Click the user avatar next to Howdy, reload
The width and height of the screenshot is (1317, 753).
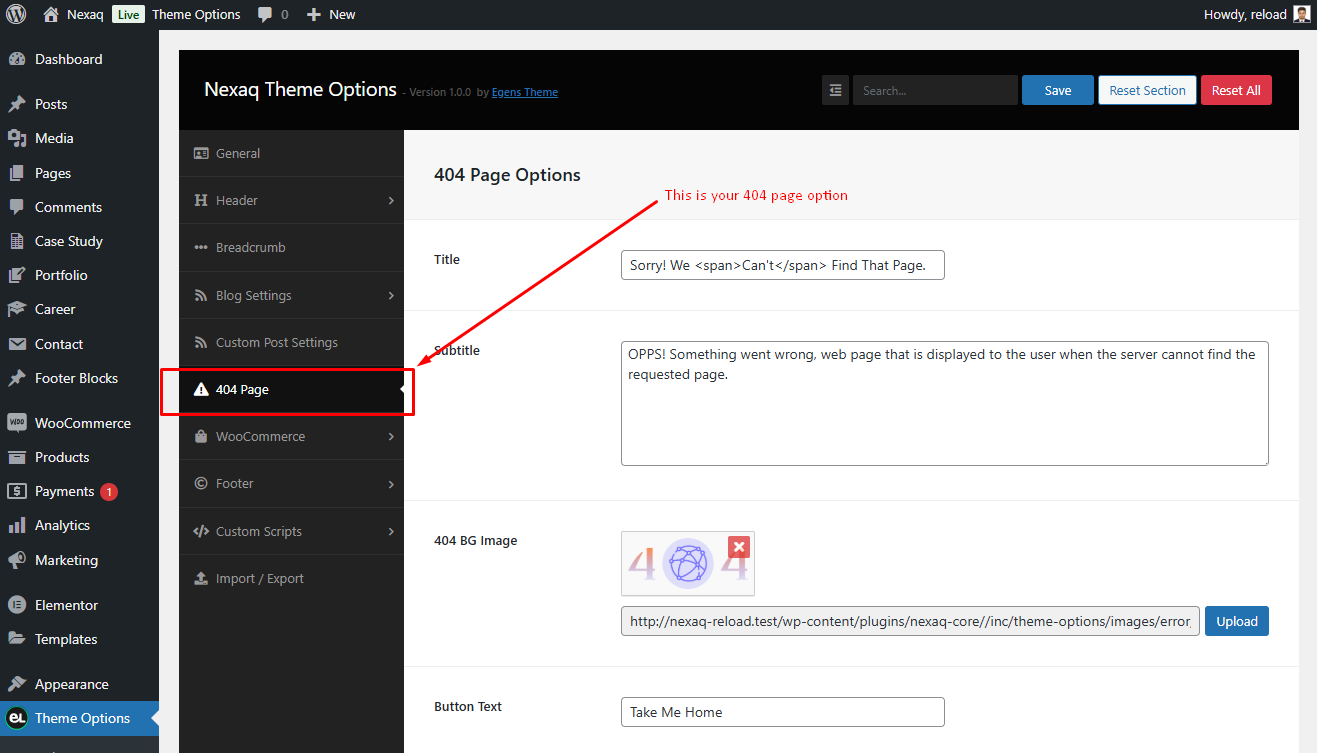[1301, 14]
